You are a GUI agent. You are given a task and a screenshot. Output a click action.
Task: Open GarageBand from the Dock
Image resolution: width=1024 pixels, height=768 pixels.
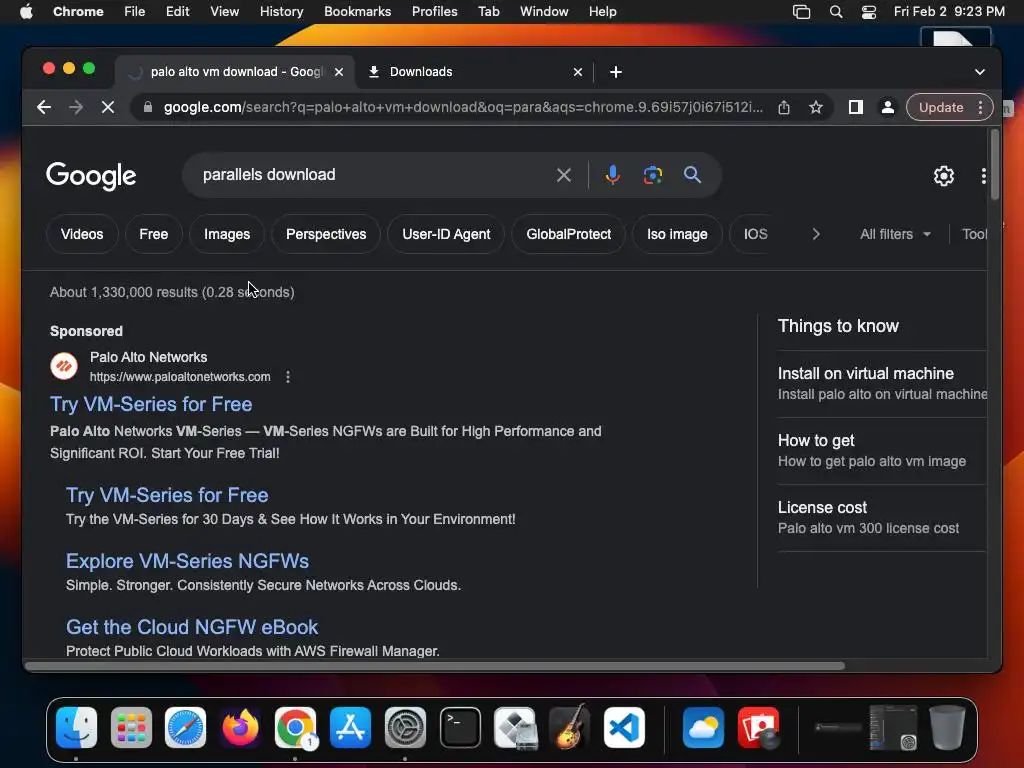pos(570,728)
